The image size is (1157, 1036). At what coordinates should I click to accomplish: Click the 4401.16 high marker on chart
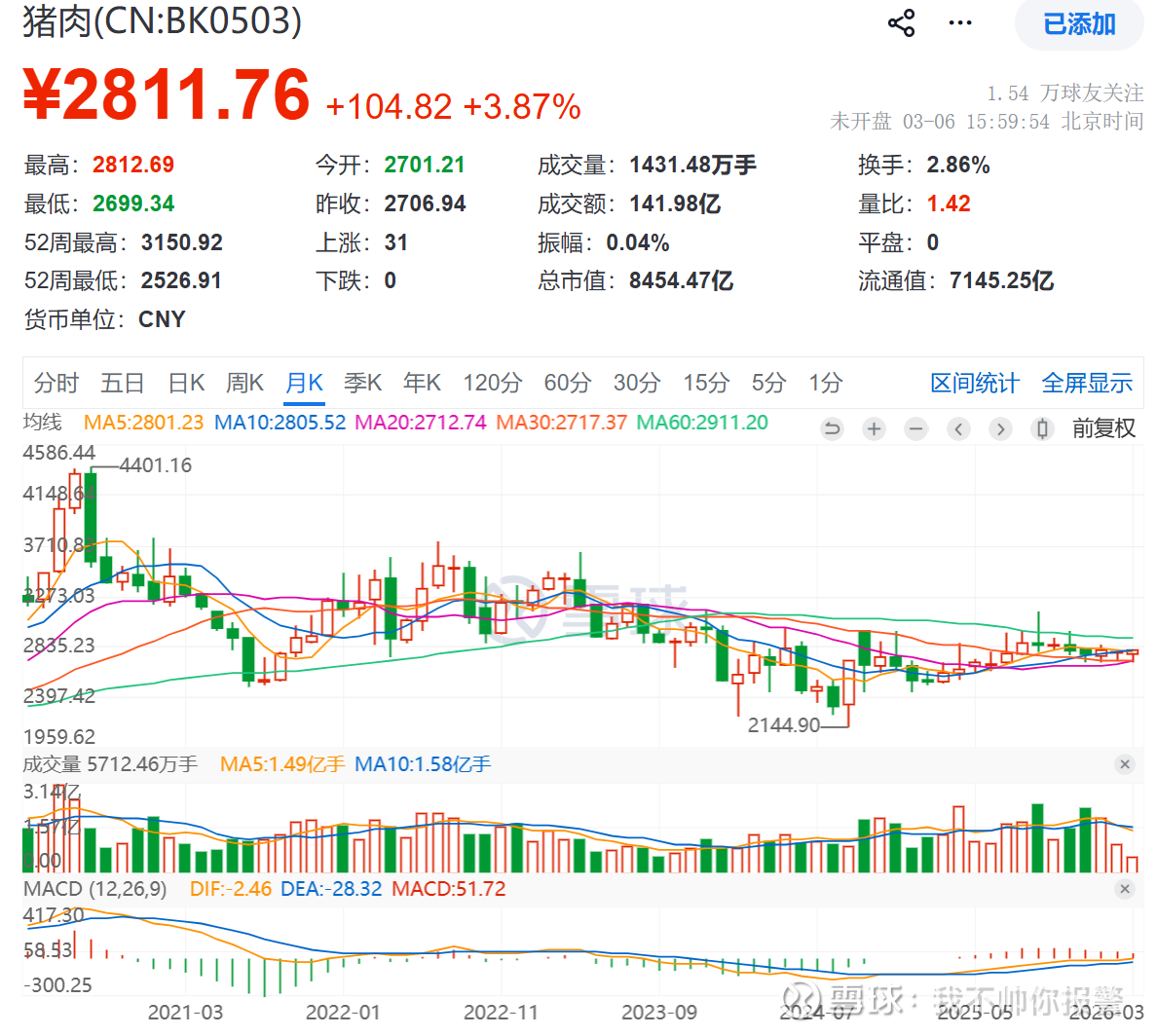tap(156, 465)
